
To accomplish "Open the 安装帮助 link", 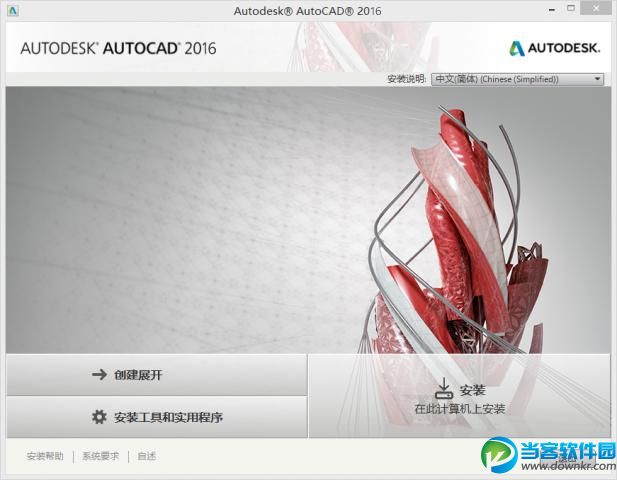I will pos(45,456).
